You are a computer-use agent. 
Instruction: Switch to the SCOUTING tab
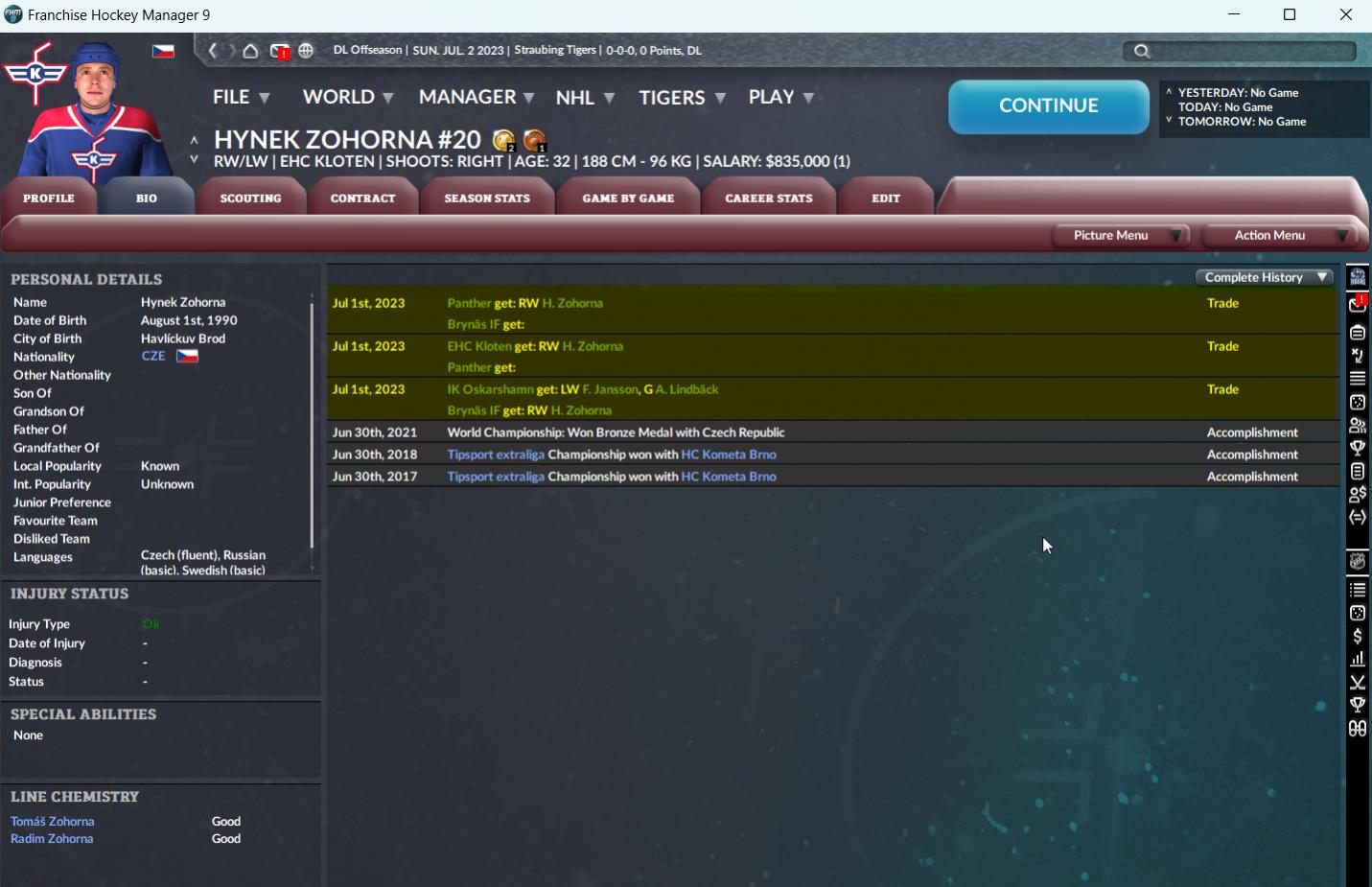click(251, 198)
